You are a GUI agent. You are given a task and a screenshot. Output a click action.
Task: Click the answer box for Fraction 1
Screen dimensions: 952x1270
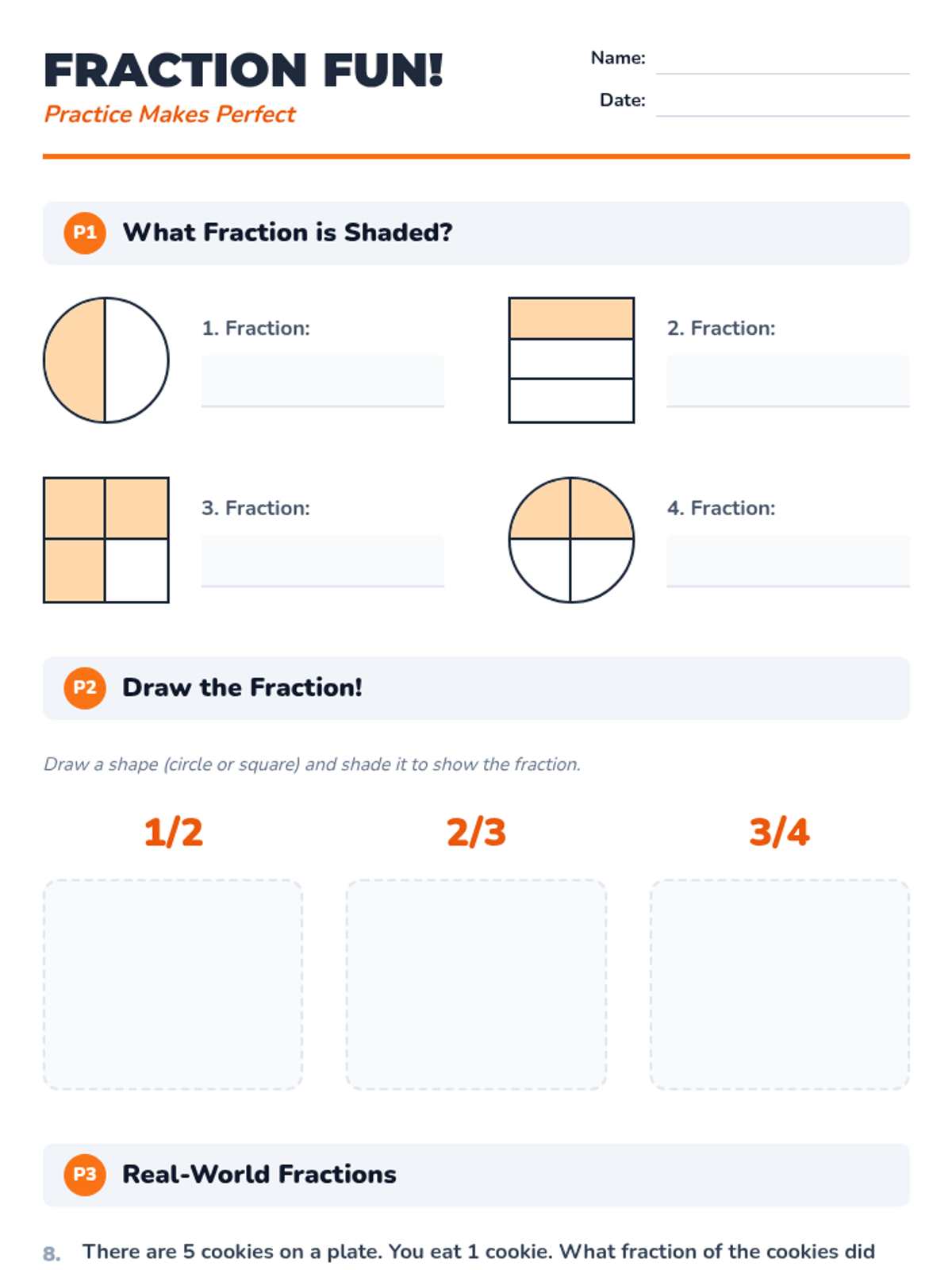click(322, 381)
